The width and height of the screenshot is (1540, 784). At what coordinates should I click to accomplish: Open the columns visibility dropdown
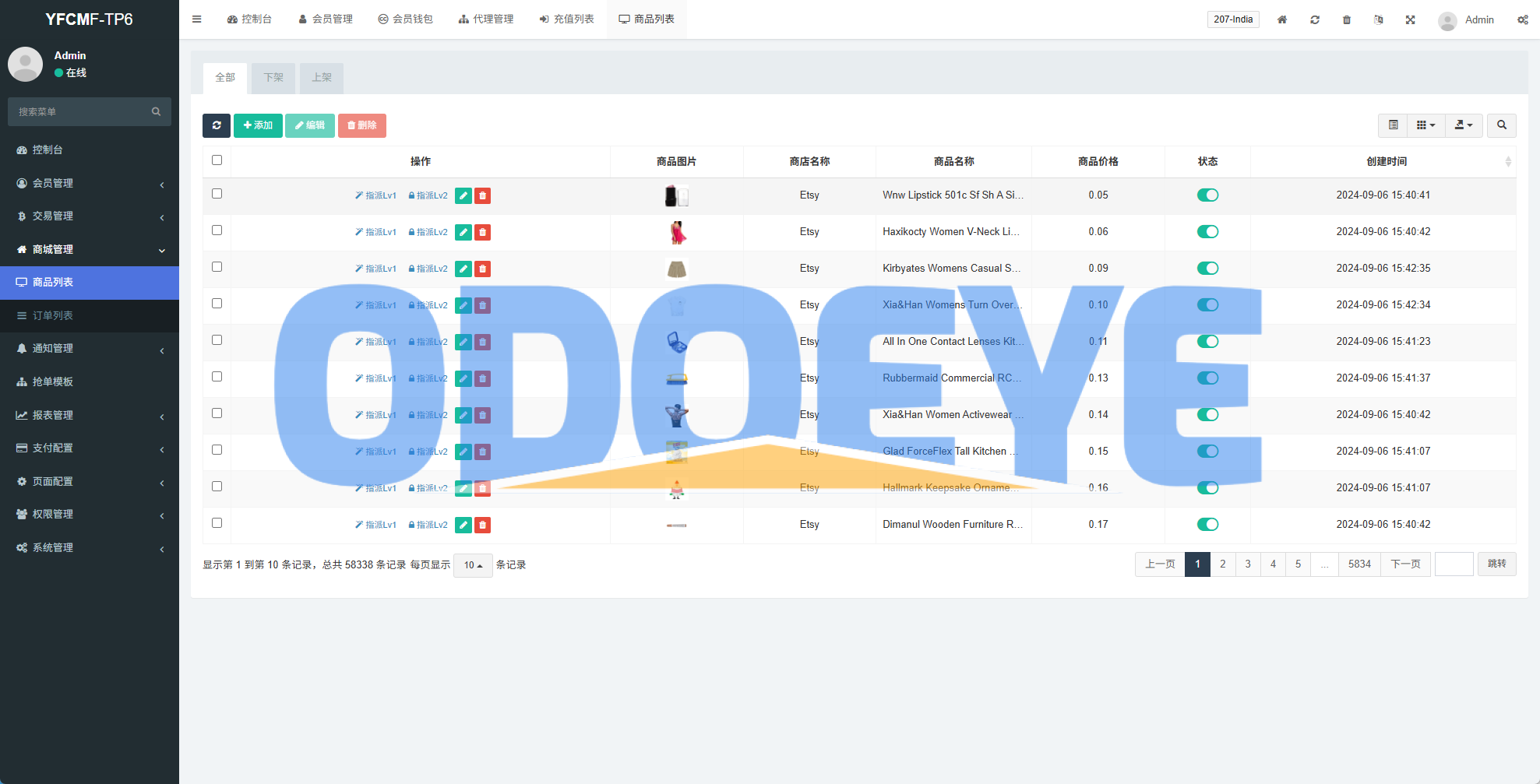1425,125
